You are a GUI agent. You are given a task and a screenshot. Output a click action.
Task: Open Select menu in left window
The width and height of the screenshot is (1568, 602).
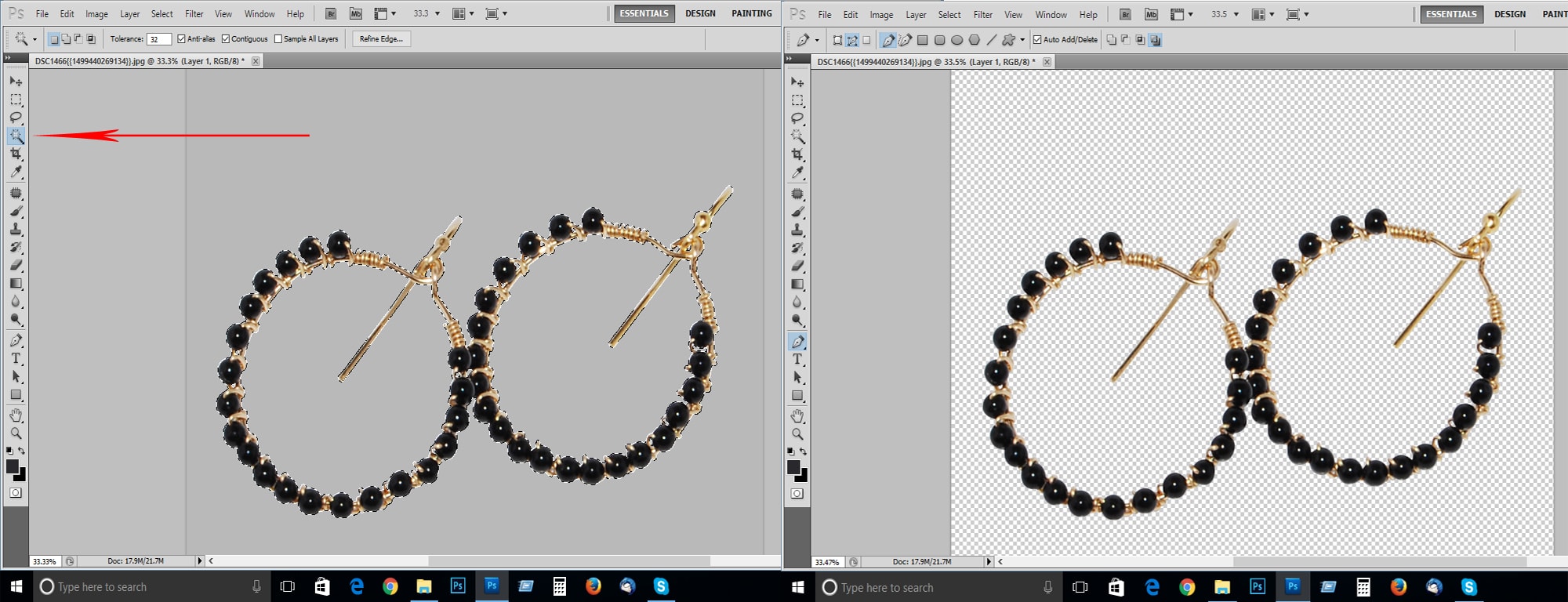[x=162, y=14]
